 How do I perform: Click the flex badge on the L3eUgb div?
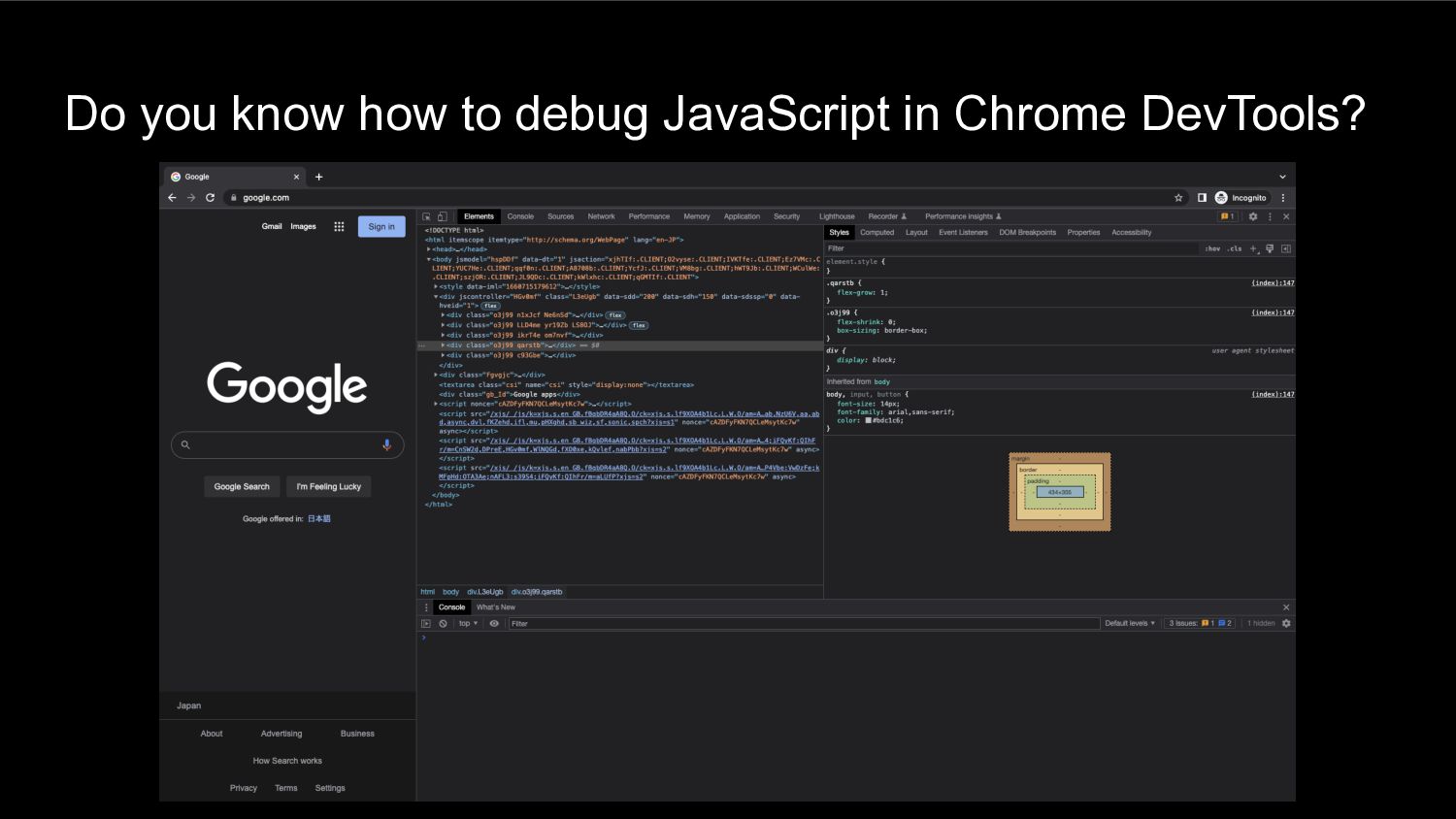click(491, 306)
